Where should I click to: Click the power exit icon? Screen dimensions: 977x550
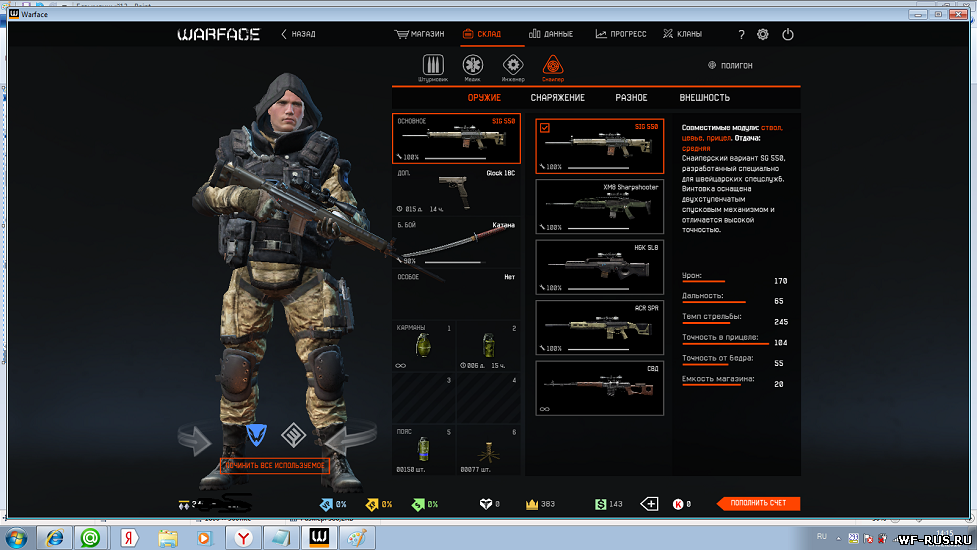coord(788,34)
